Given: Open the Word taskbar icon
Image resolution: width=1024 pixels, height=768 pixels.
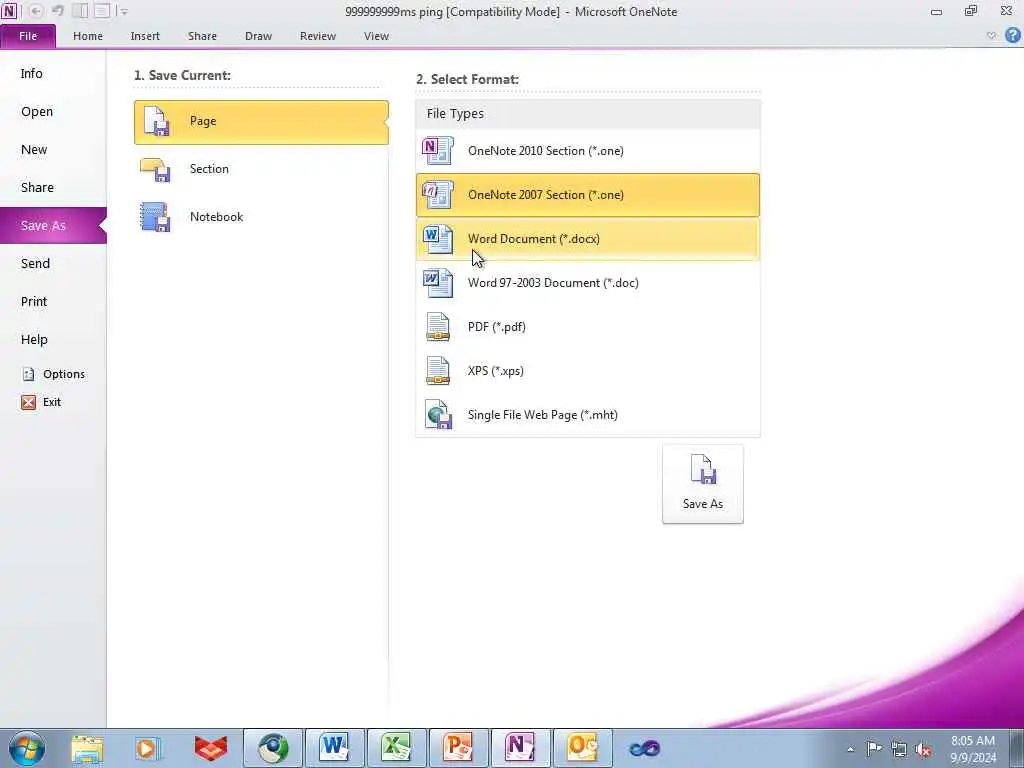Looking at the screenshot, I should (334, 748).
